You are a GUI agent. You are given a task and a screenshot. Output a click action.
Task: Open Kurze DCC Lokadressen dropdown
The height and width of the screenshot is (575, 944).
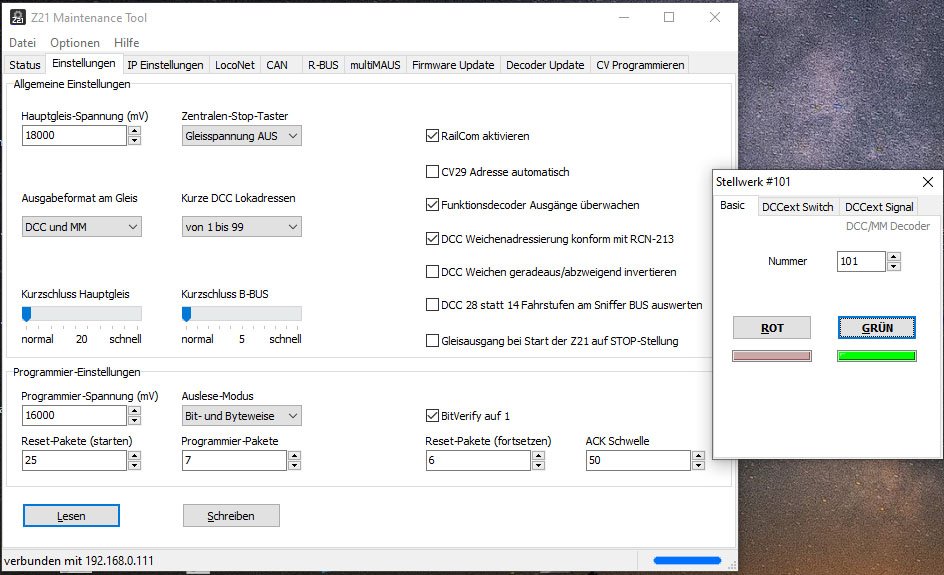[x=241, y=227]
